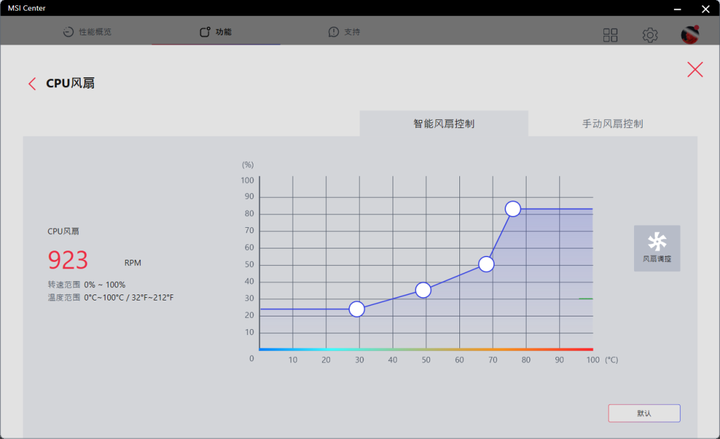This screenshot has width=720, height=439.
Task: Switch to the 功能 tab
Action: pos(216,32)
